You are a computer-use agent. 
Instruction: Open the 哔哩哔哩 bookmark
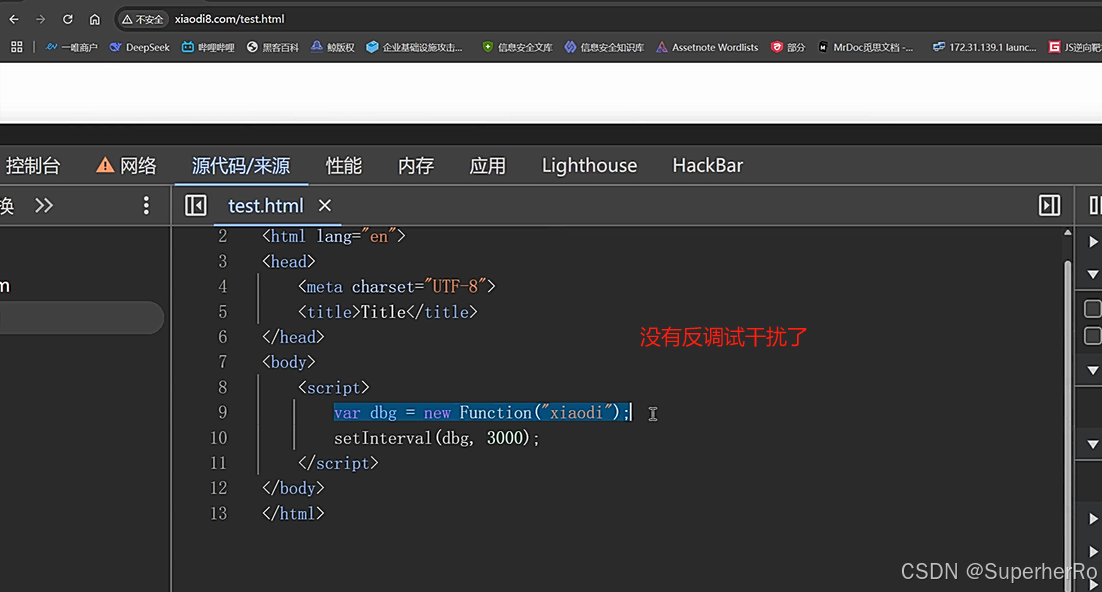(208, 47)
